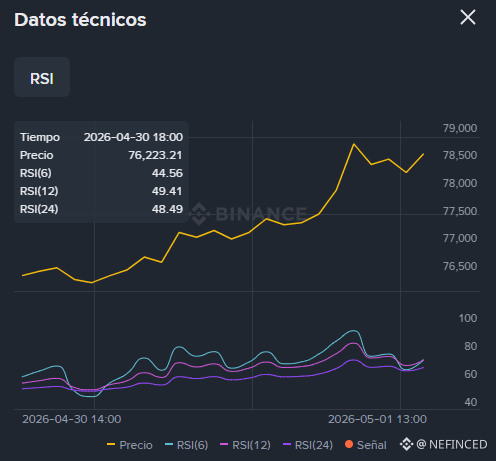Click the 2026-05-01 13:00 time label
Image resolution: width=496 pixels, height=461 pixels.
[x=377, y=419]
